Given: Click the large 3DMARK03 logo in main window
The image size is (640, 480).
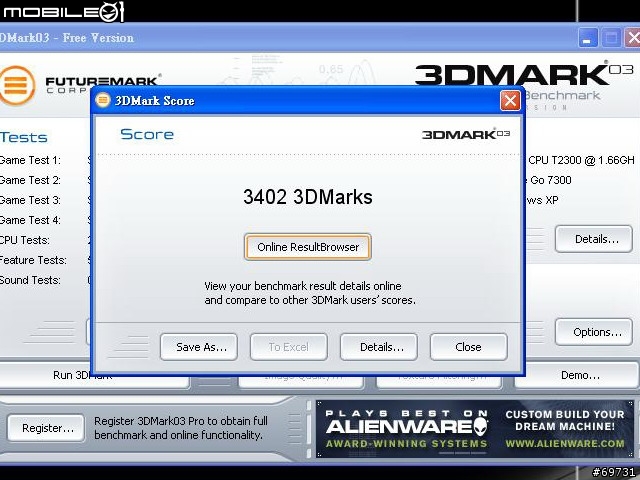Looking at the screenshot, I should 524,74.
